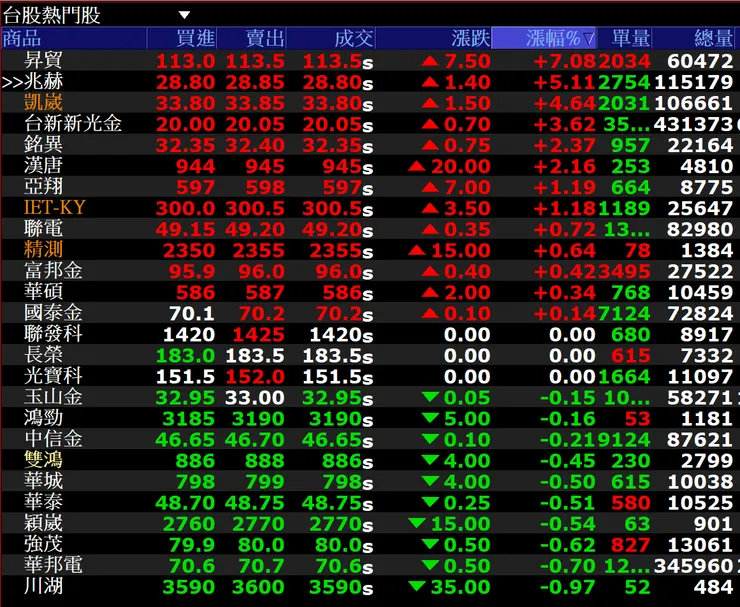Select the 昇貿 stock row name
Screen dimensions: 740x607
(x=43, y=60)
